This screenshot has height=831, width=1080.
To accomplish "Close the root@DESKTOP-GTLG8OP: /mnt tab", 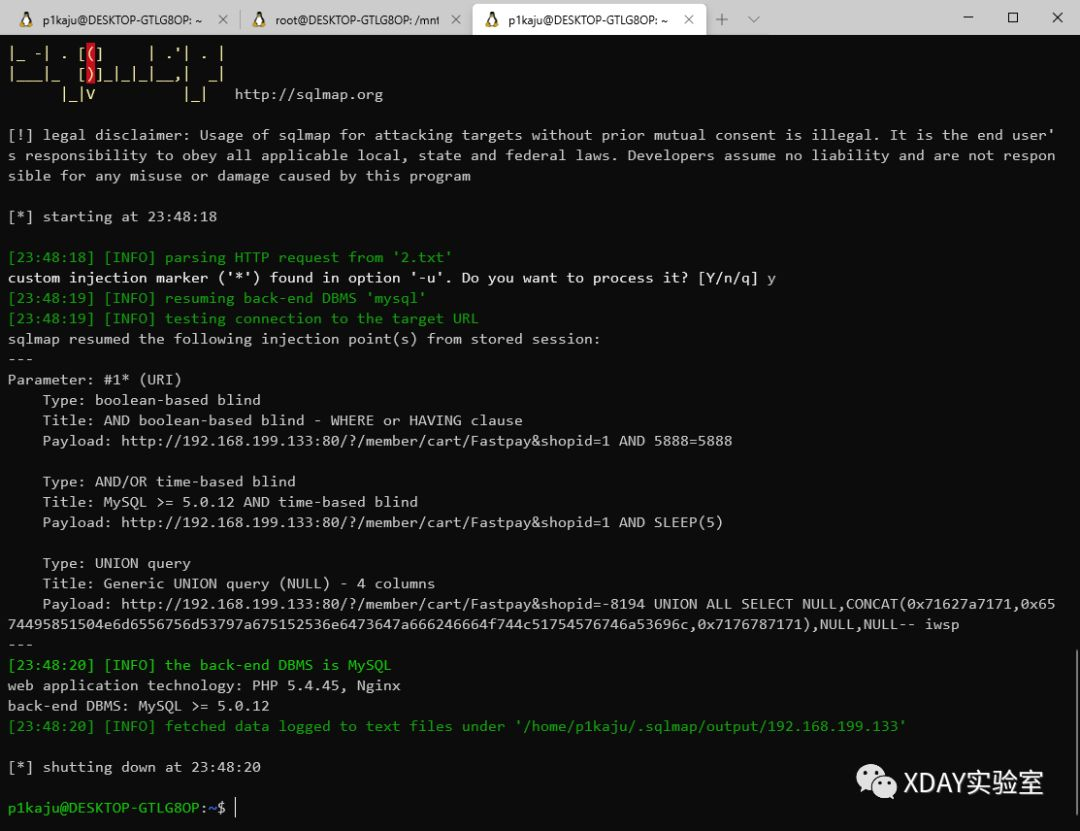I will click(x=456, y=19).
